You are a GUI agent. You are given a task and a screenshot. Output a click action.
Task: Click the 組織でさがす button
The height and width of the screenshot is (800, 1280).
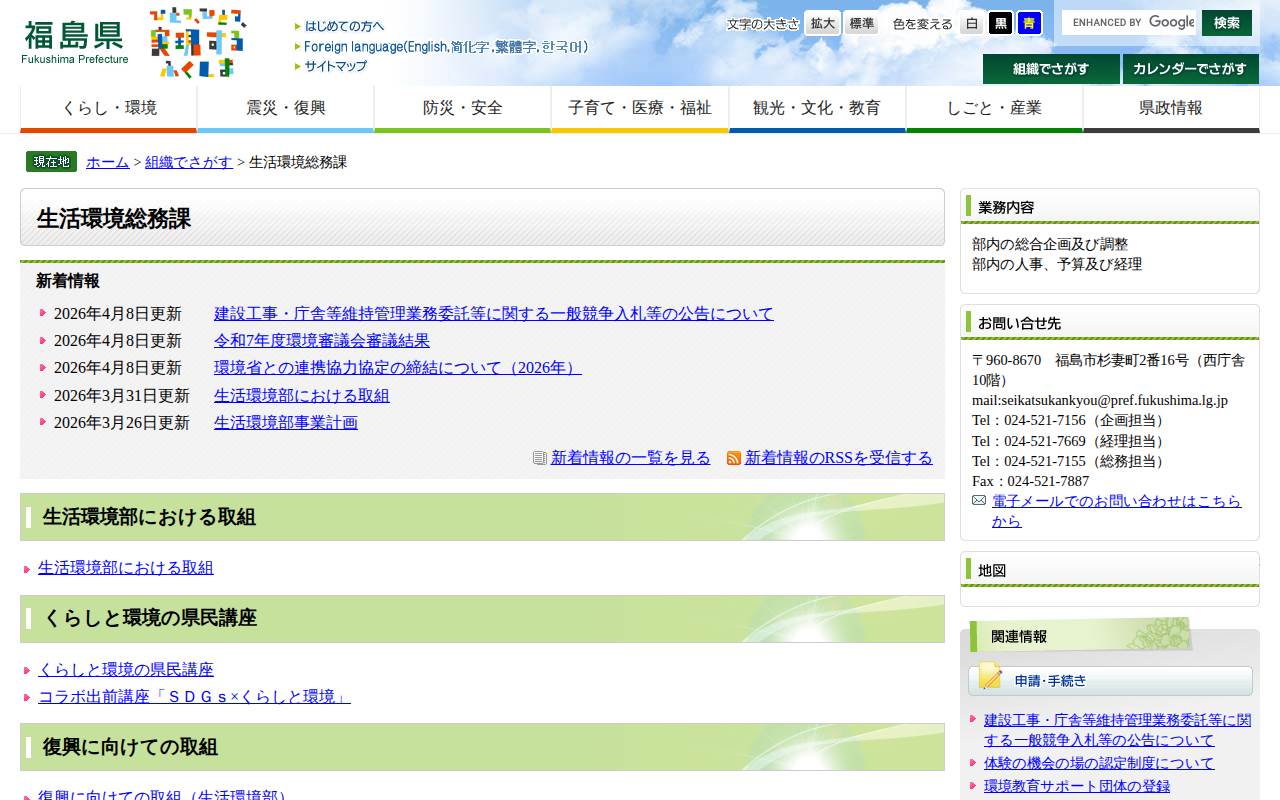click(x=1051, y=69)
